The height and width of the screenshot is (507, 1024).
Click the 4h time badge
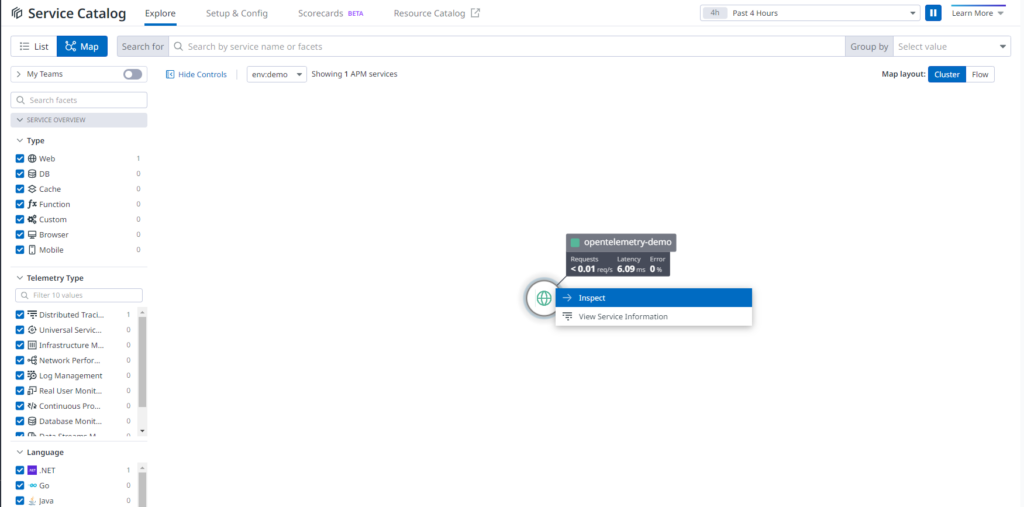tap(715, 13)
